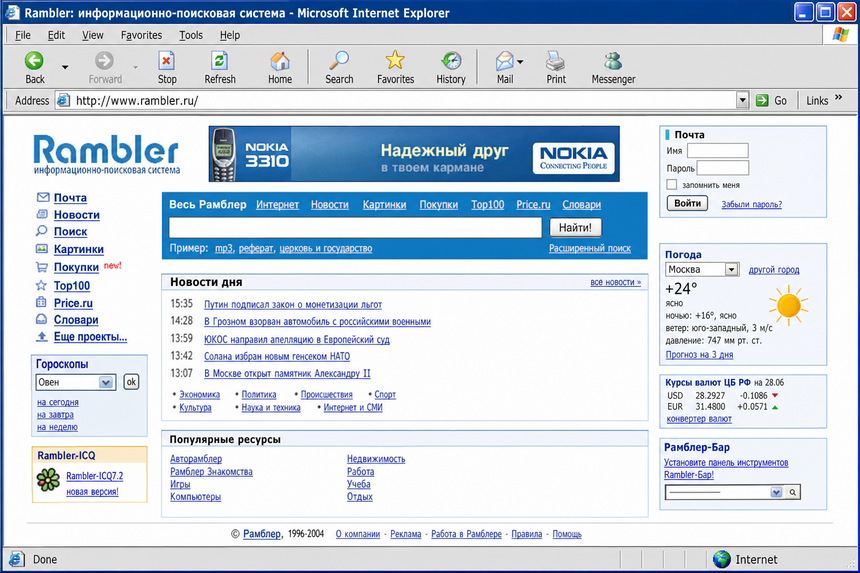This screenshot has height=573, width=860.
Task: Open Rambler-ICQ7.2 link
Action: [94, 476]
